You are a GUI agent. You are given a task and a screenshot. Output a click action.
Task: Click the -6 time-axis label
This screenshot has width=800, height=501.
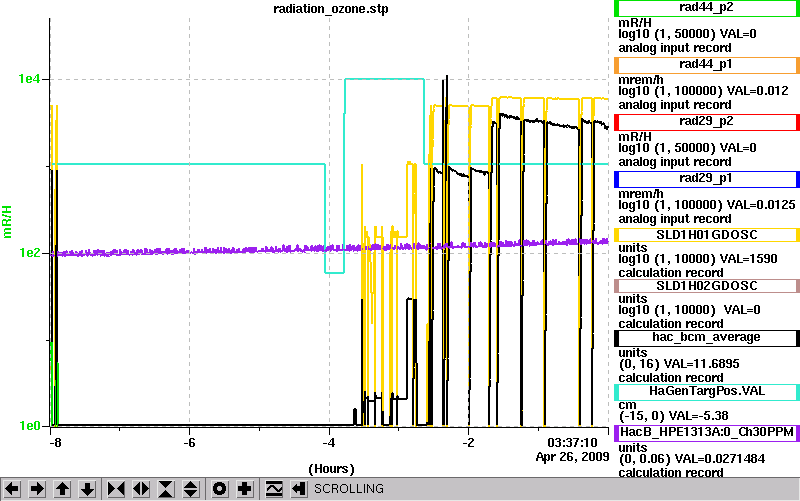(x=189, y=443)
